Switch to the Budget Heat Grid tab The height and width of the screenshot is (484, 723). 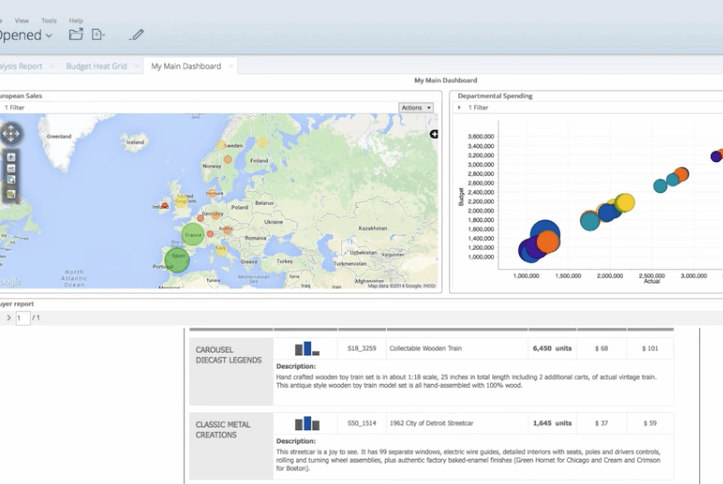(x=96, y=66)
